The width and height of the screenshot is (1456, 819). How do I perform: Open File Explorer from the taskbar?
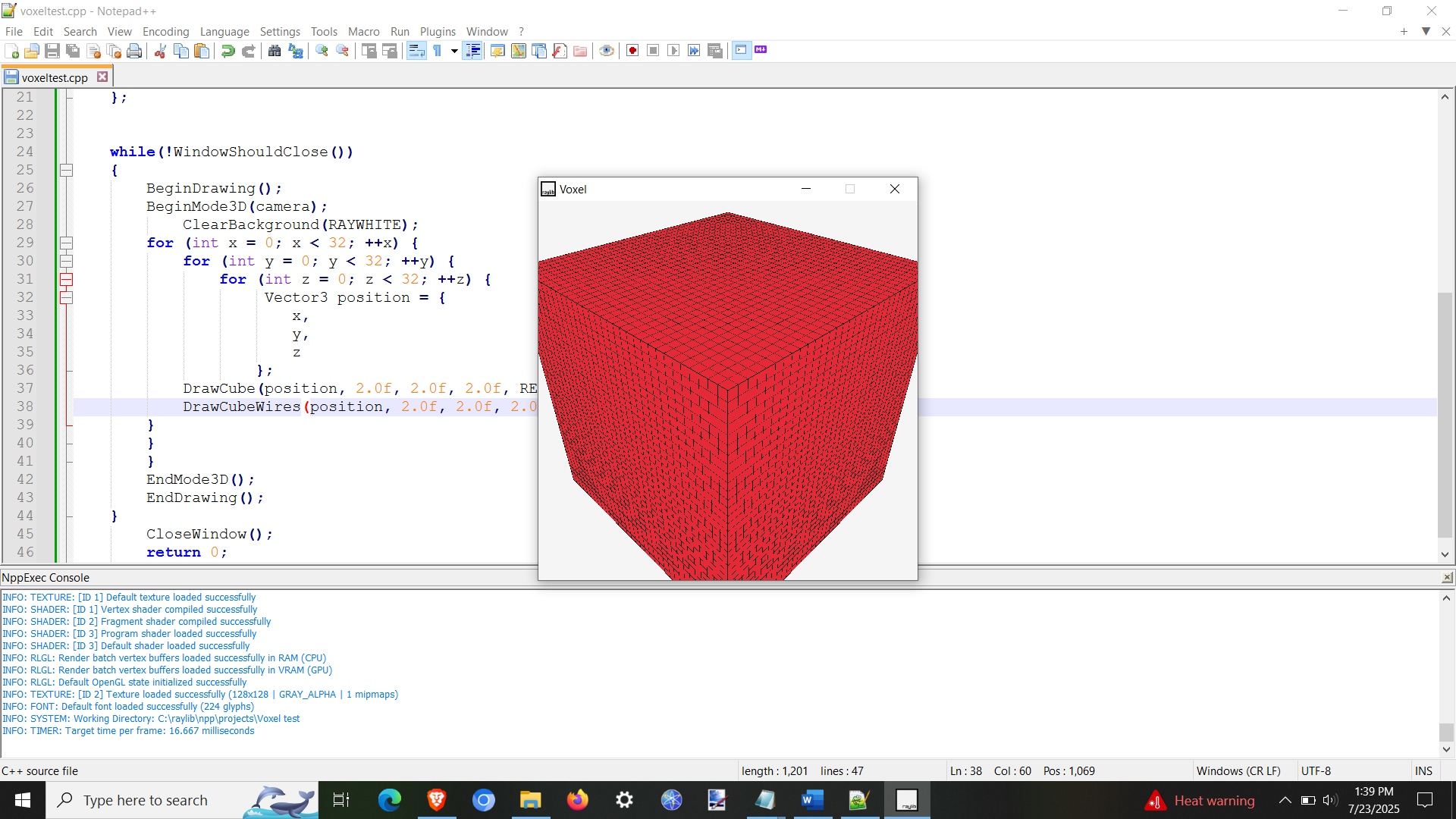click(x=530, y=800)
